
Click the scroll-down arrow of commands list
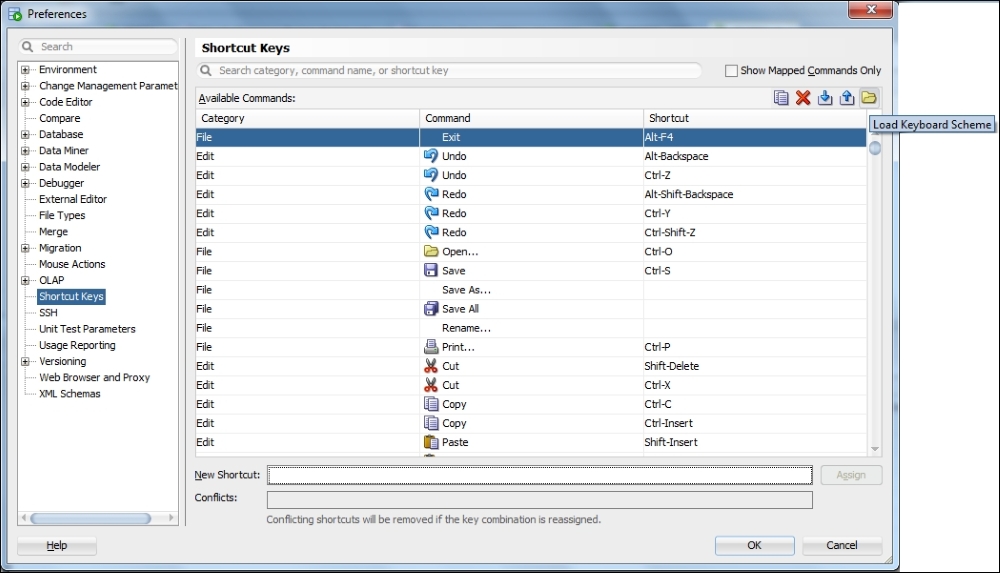pyautogui.click(x=875, y=449)
